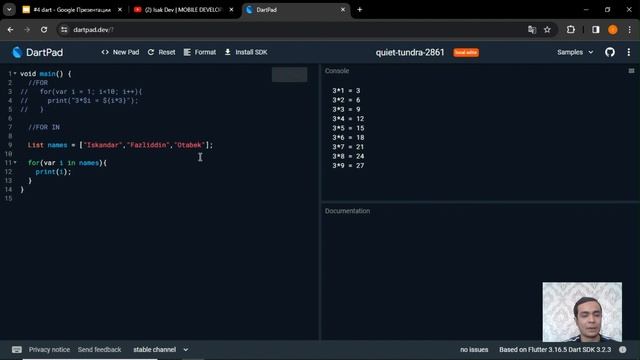Viewport: 640px width, 360px height.
Task: Reset the pad code
Action: (x=162, y=52)
